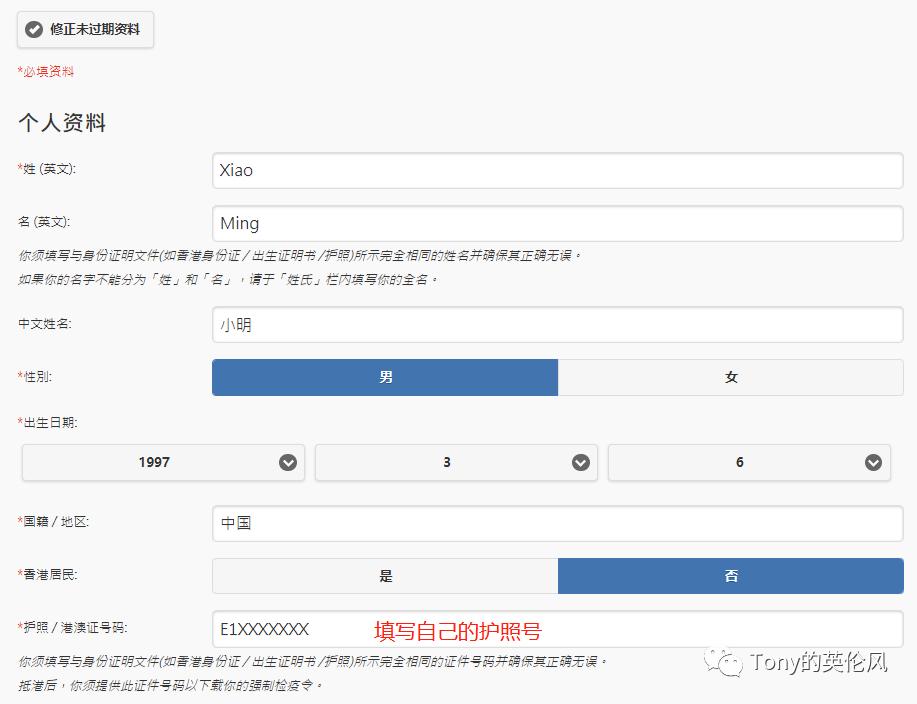Open the birth year dropdown showing 1997

click(163, 463)
